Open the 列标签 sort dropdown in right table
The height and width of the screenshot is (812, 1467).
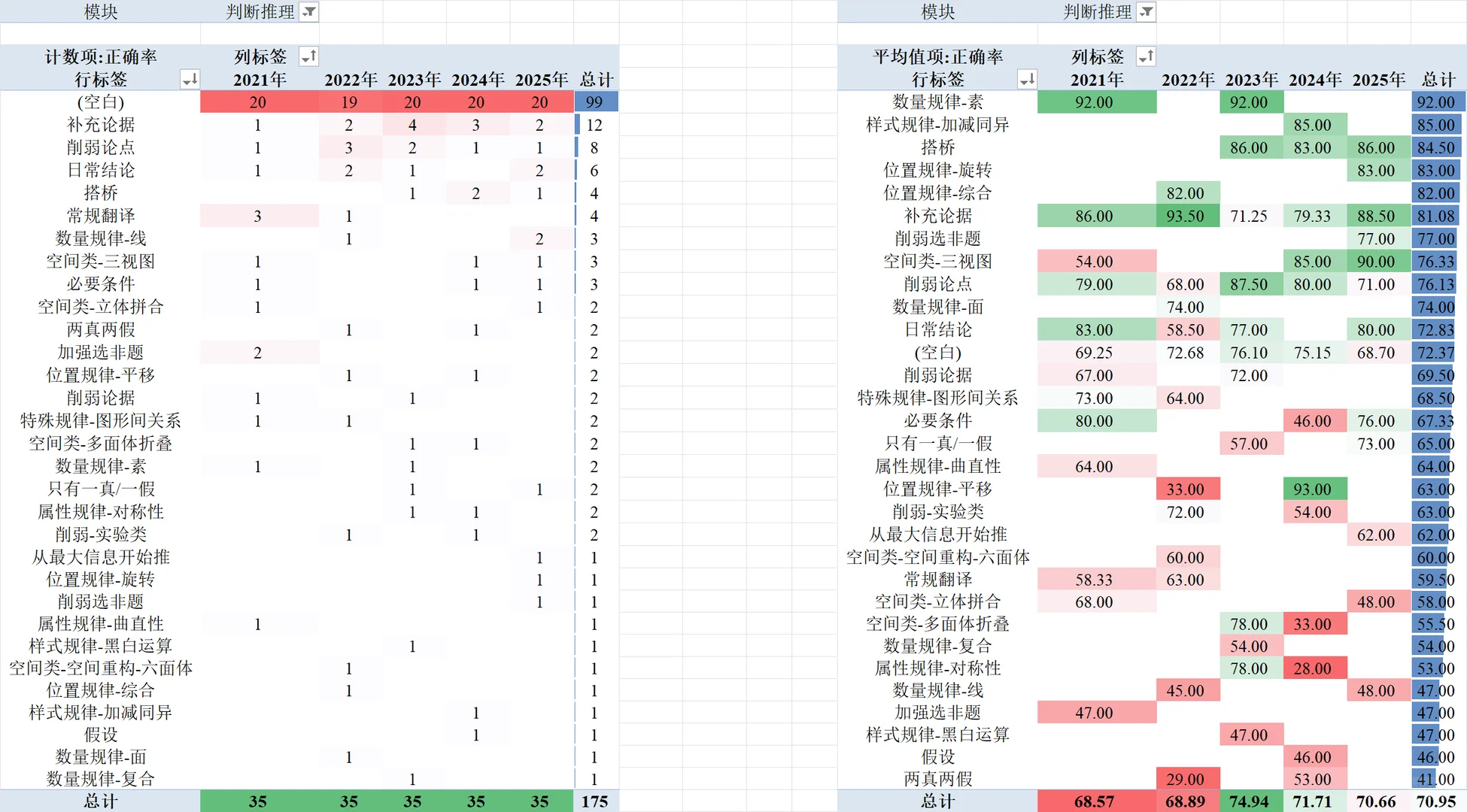(x=1147, y=56)
